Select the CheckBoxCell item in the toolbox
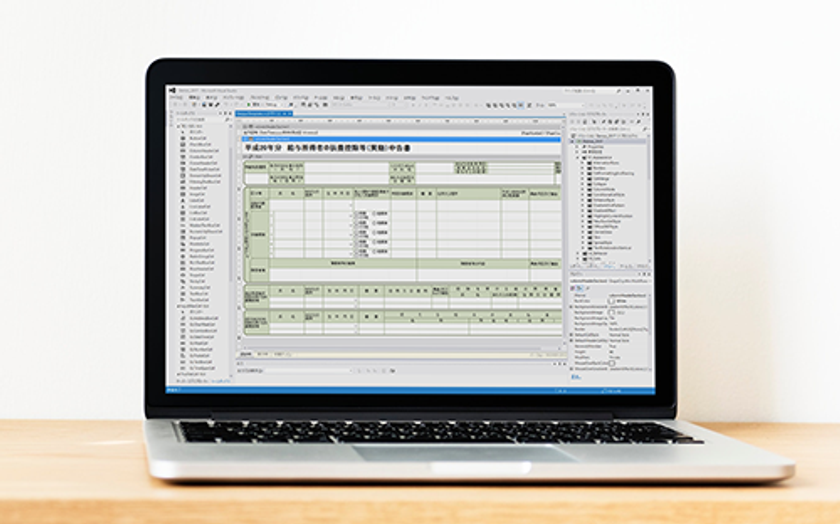This screenshot has height=524, width=840. point(200,144)
